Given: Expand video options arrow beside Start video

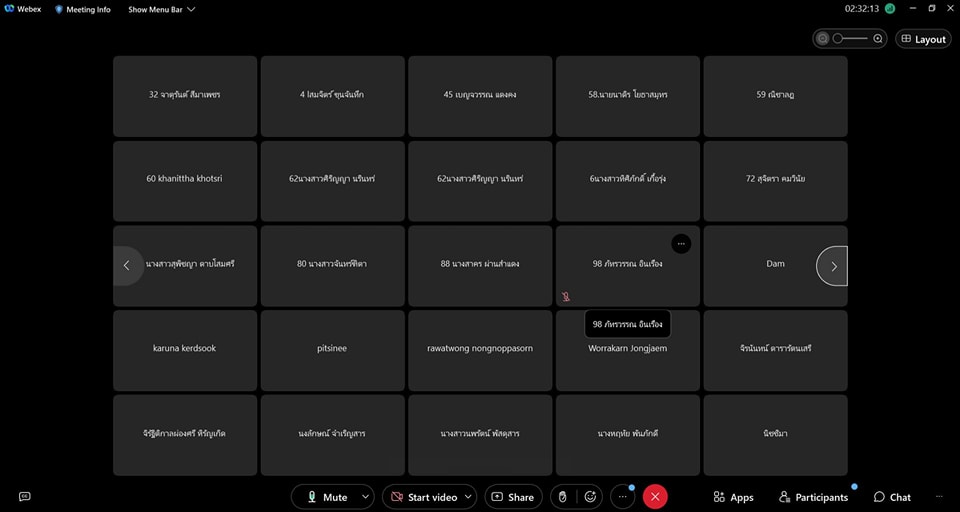Looking at the screenshot, I should point(468,497).
